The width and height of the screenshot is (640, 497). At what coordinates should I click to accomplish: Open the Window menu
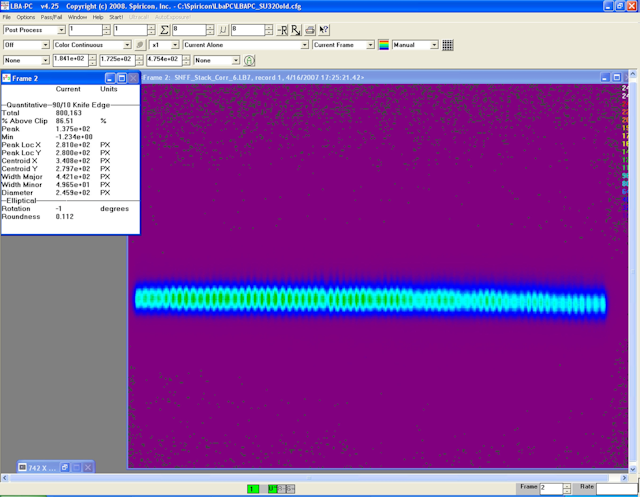(x=77, y=17)
